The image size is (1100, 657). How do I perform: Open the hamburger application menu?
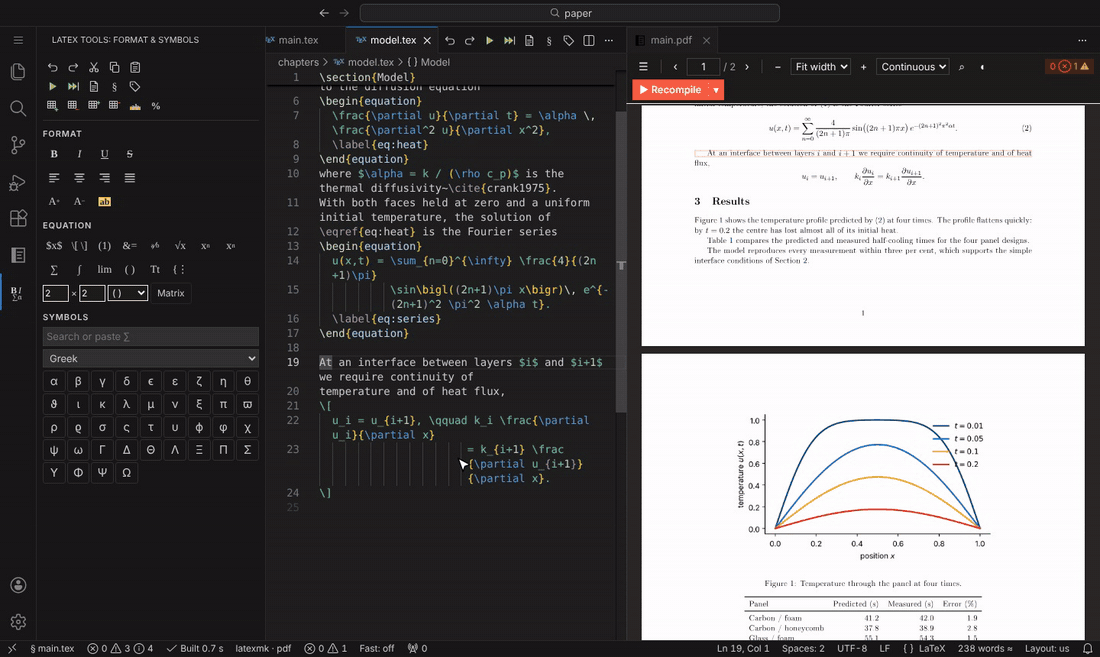pos(18,40)
